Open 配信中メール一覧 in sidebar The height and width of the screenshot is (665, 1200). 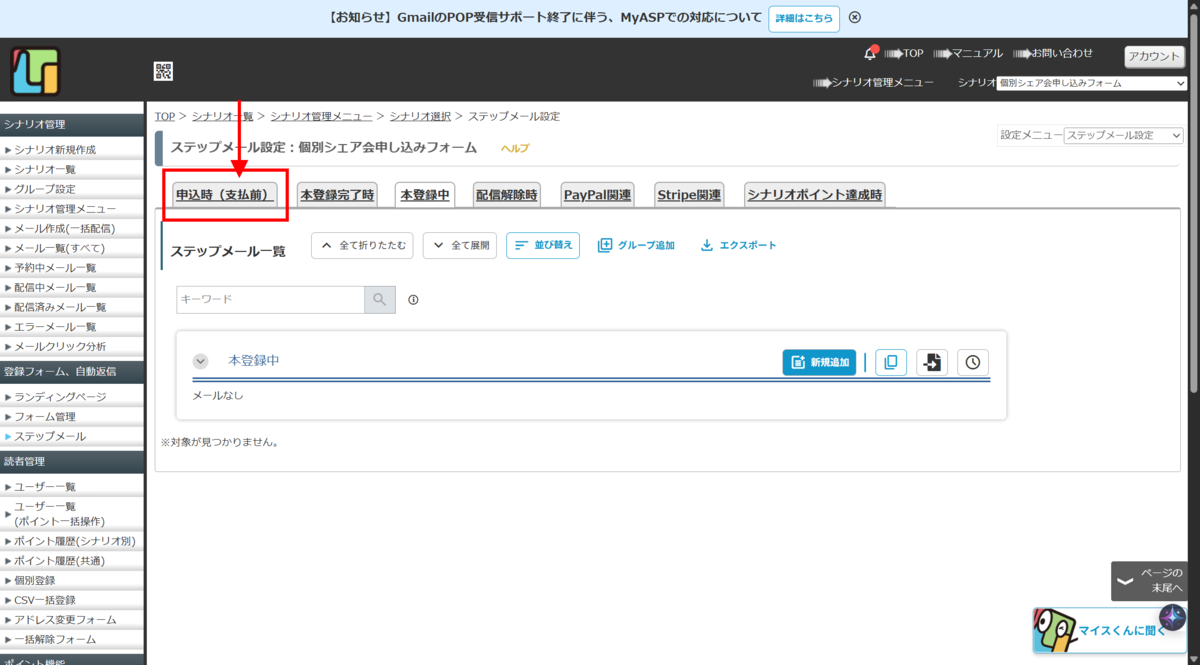[x=55, y=288]
